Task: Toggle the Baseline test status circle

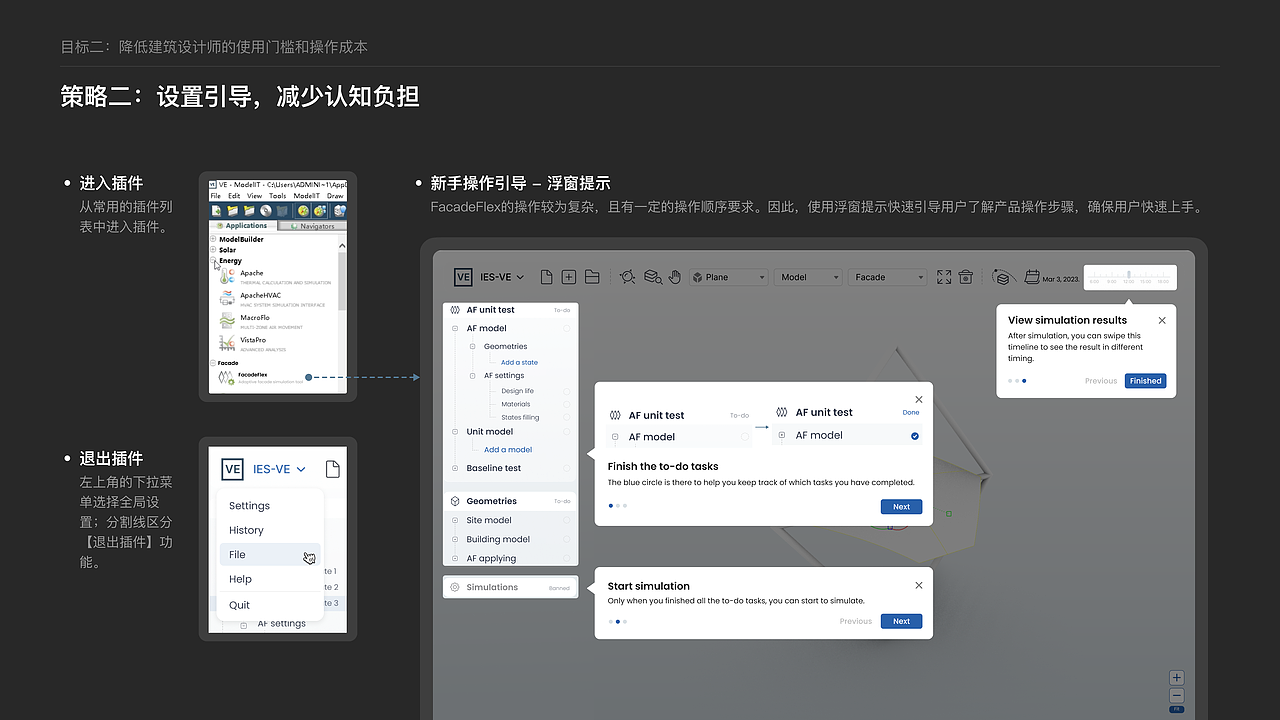Action: pyautogui.click(x=566, y=468)
